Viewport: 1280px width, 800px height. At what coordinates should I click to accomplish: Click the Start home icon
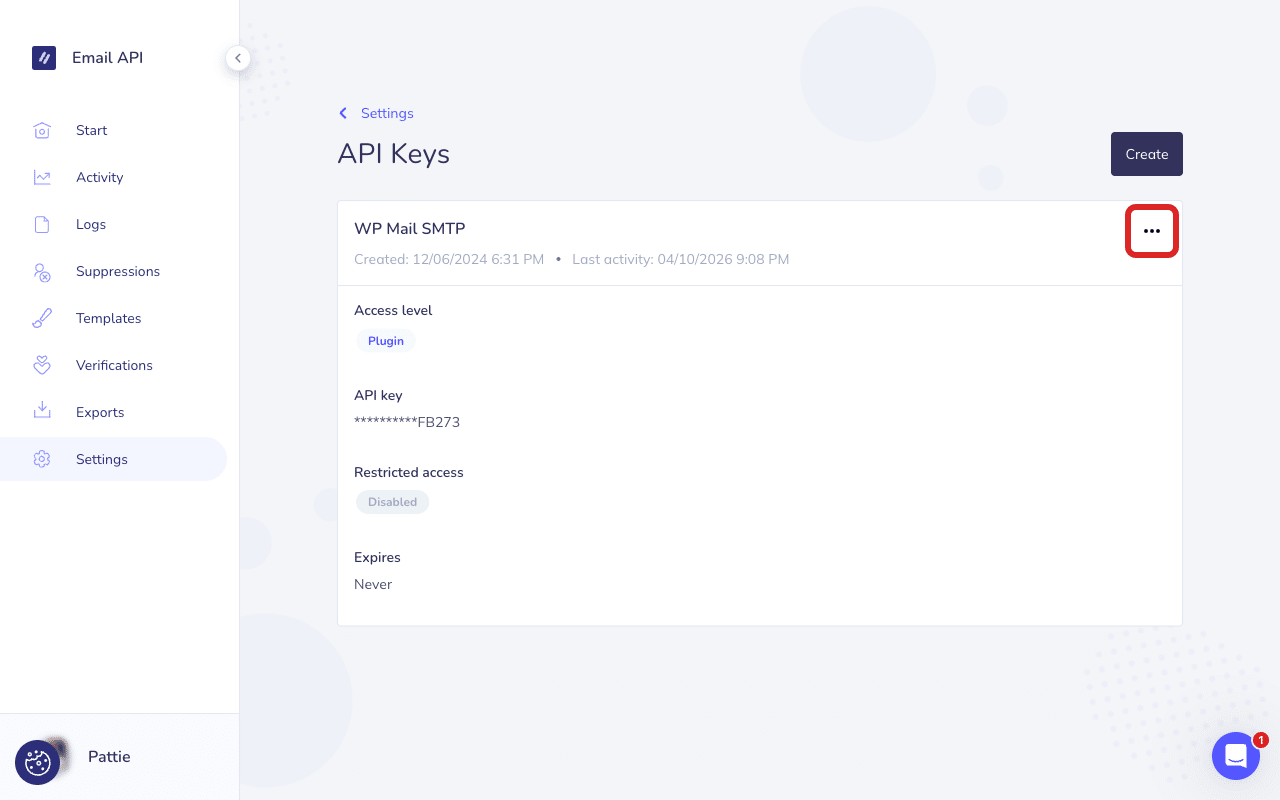pyautogui.click(x=42, y=130)
